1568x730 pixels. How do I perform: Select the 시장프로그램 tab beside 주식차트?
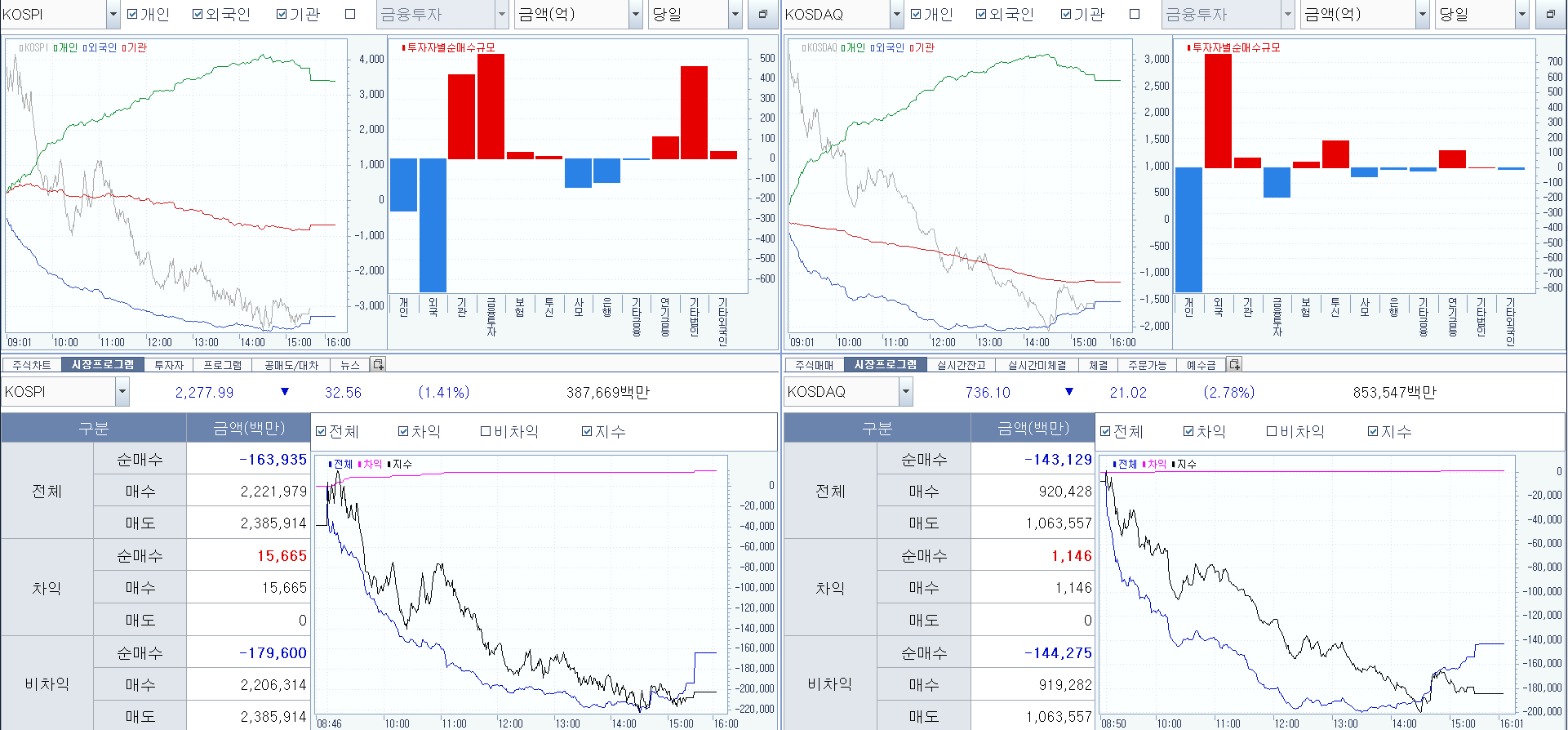[103, 365]
